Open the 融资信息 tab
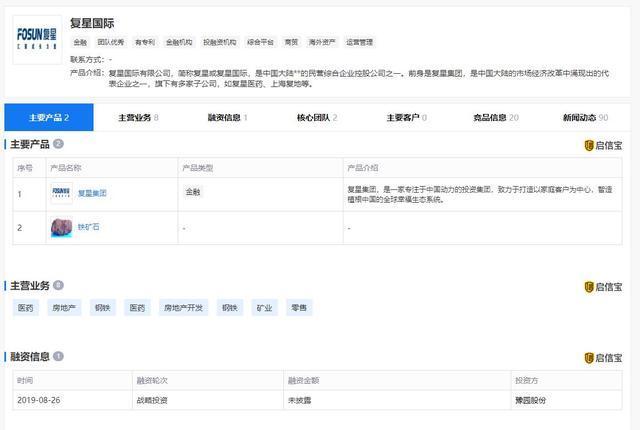The width and height of the screenshot is (640, 430). [x=228, y=117]
